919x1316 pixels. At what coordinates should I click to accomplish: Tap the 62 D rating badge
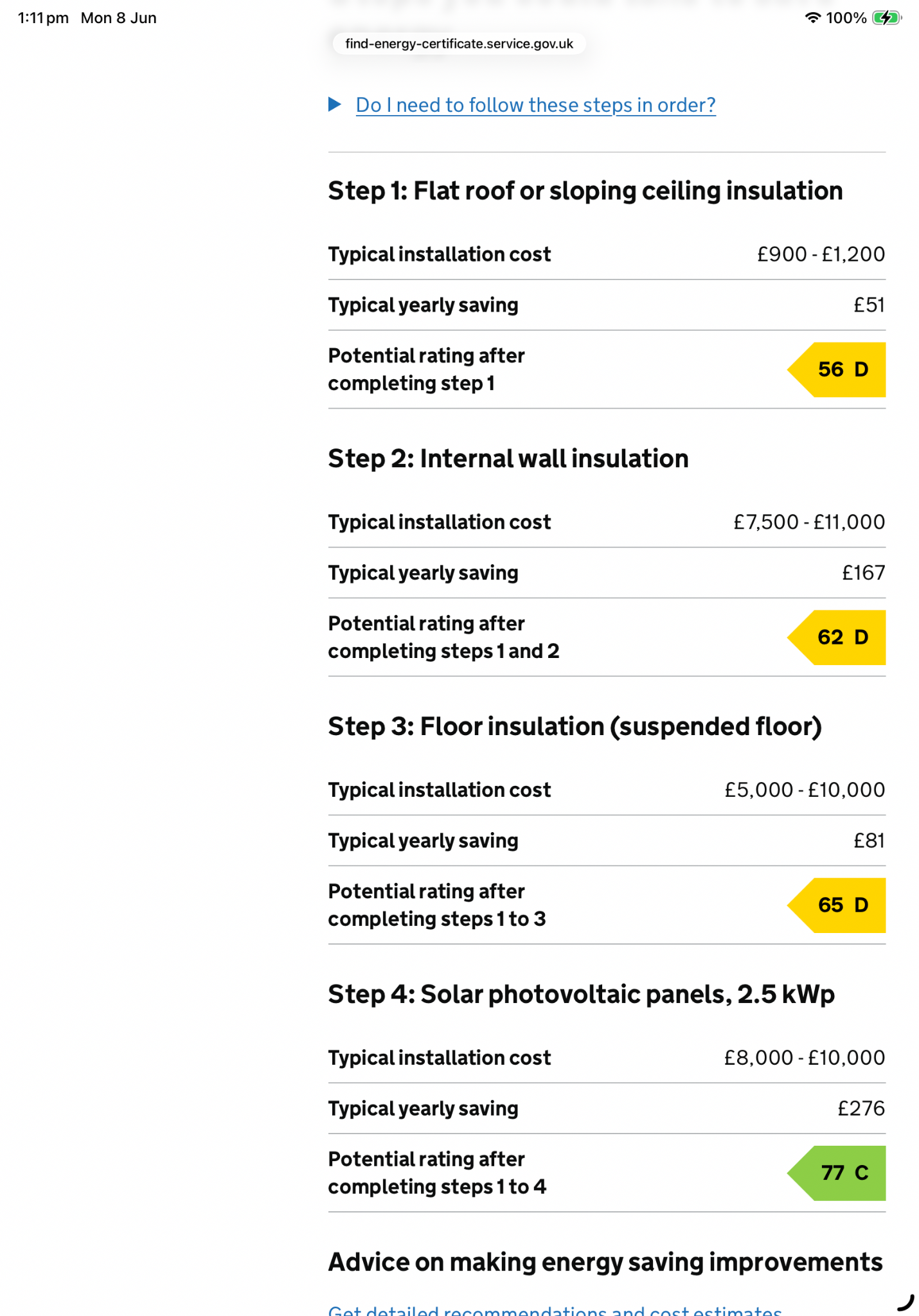[836, 637]
